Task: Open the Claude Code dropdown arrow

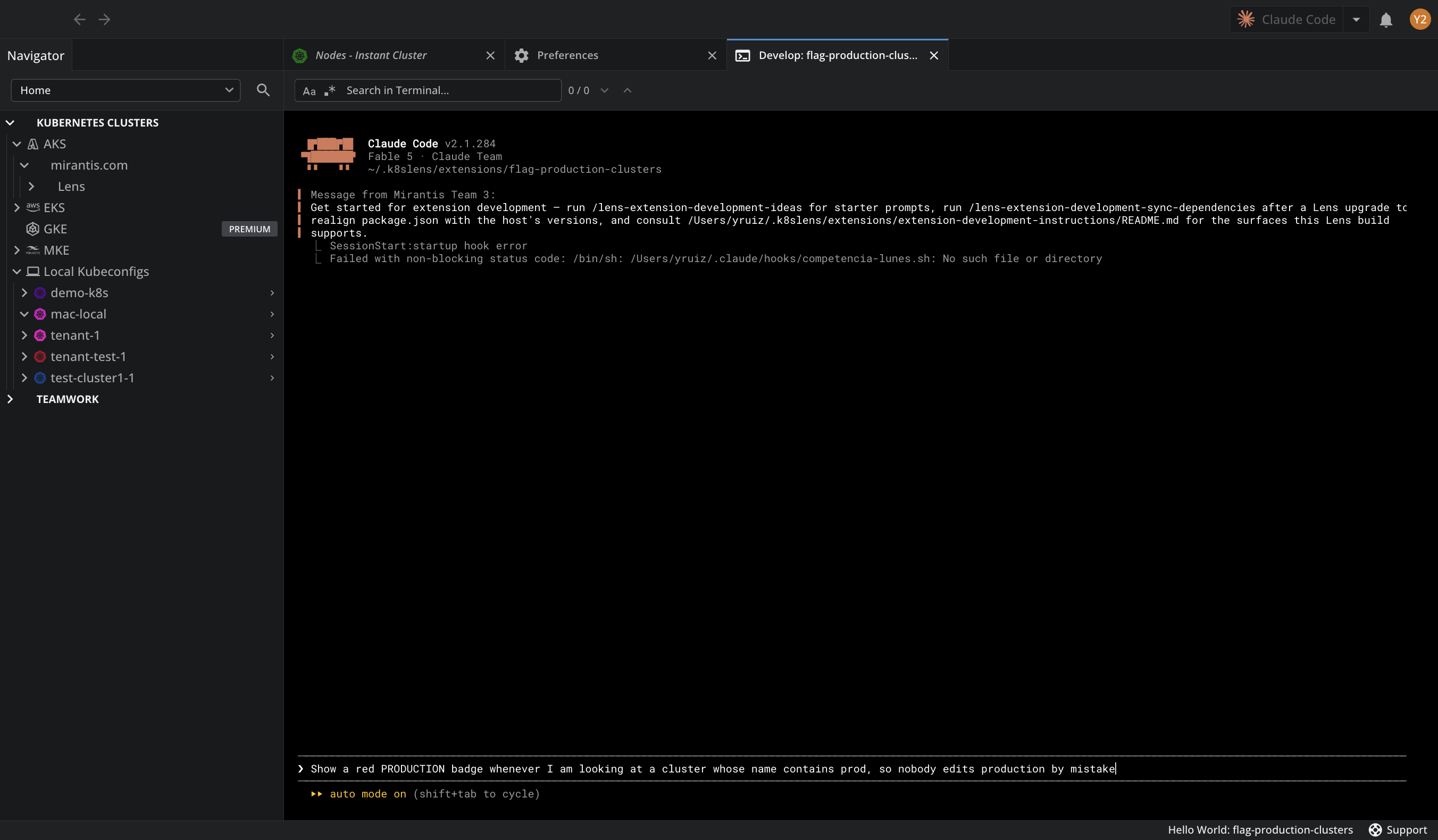Action: 1357,19
